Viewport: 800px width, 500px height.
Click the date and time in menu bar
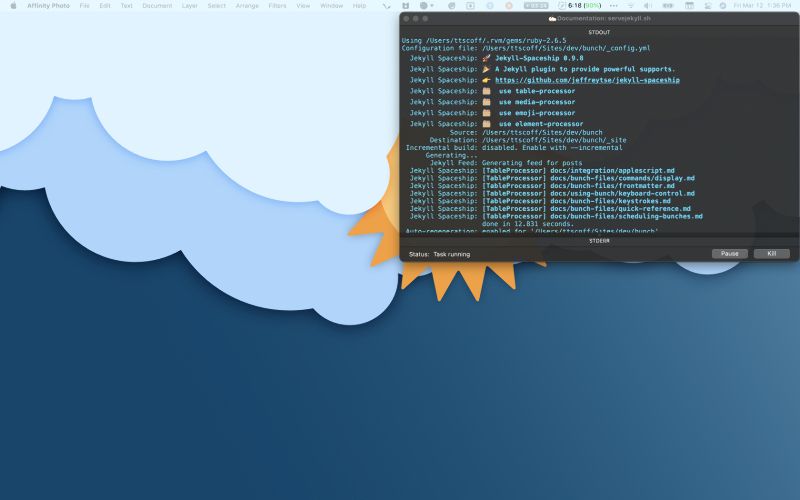click(x=762, y=6)
